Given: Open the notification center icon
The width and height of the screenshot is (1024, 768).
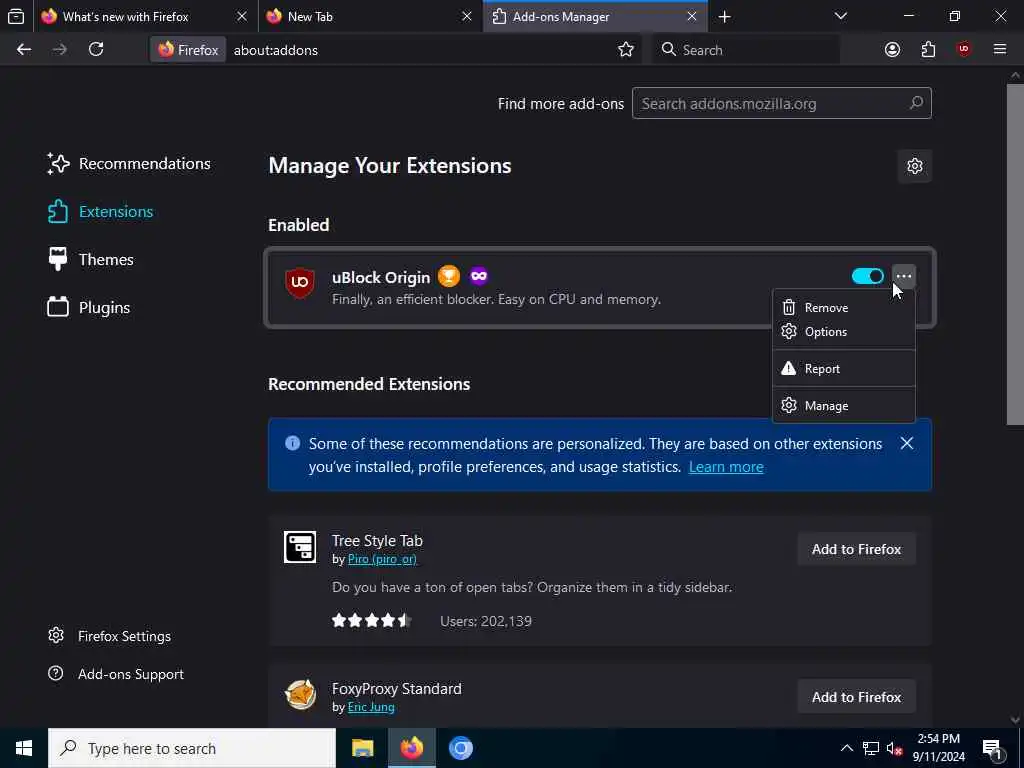Looking at the screenshot, I should [993, 748].
